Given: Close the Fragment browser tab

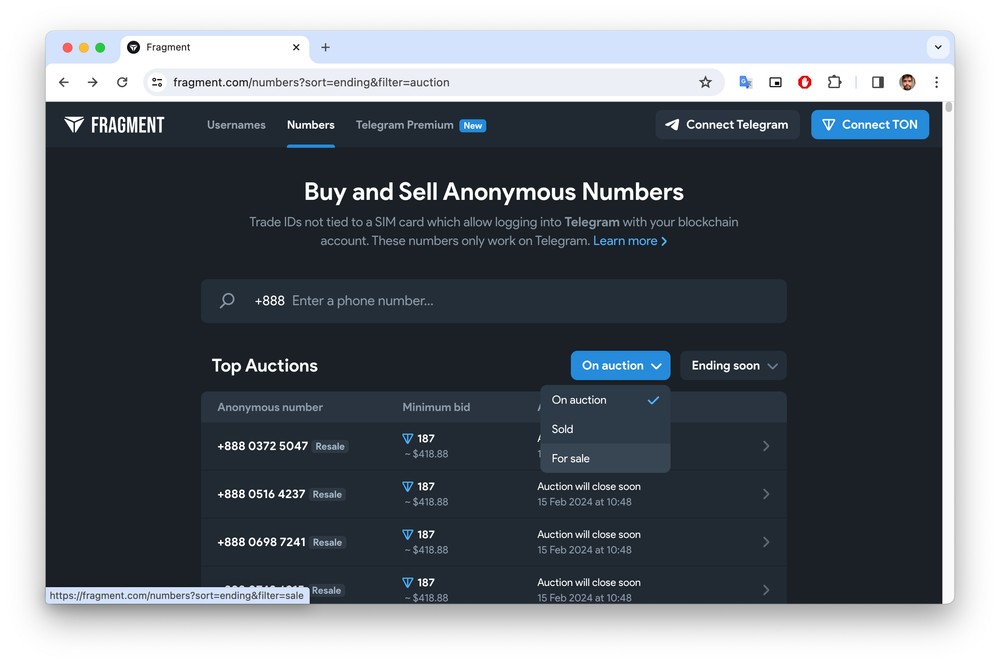Looking at the screenshot, I should [x=296, y=47].
